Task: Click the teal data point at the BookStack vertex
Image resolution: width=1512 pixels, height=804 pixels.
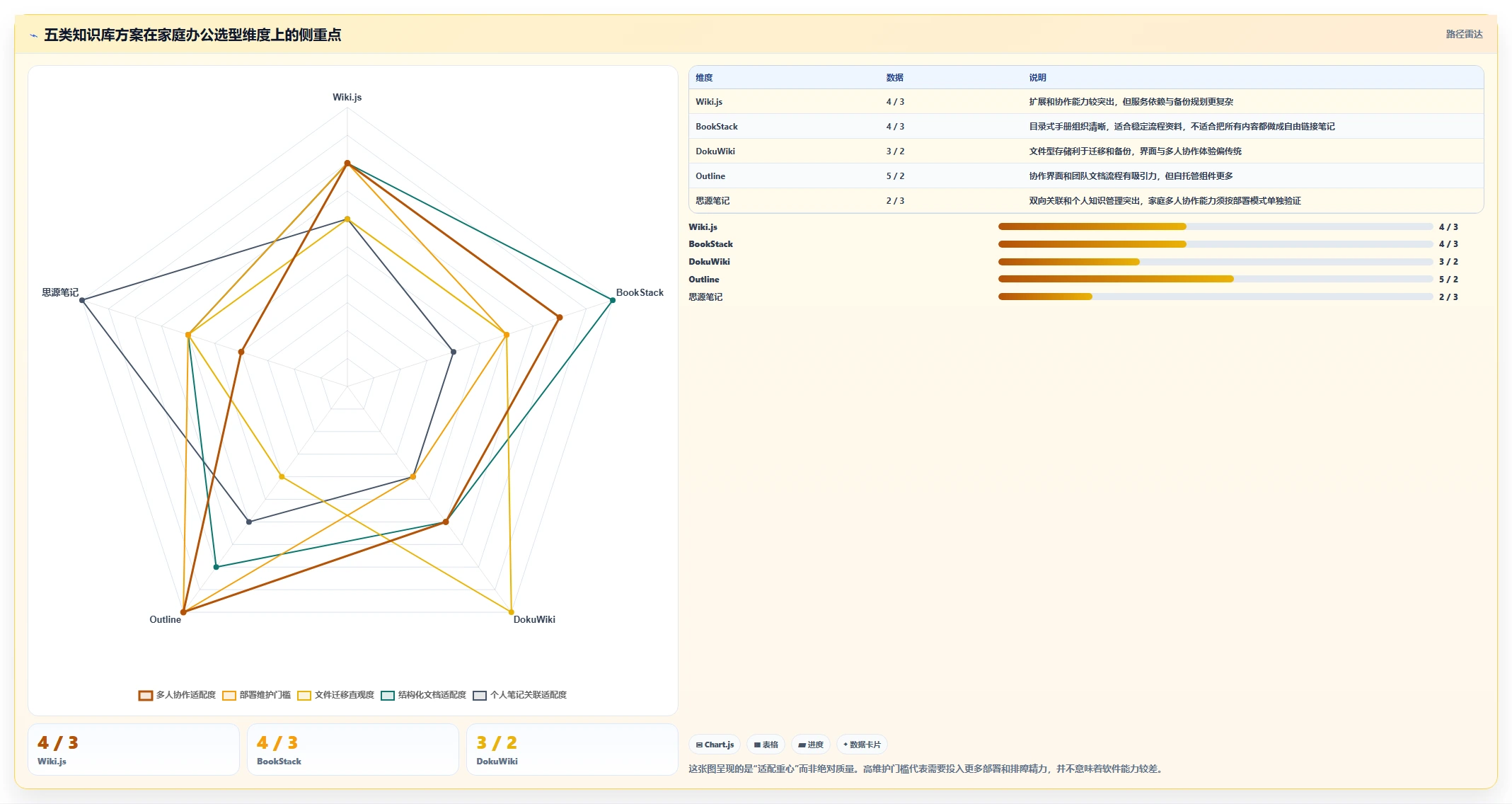Action: (x=613, y=300)
